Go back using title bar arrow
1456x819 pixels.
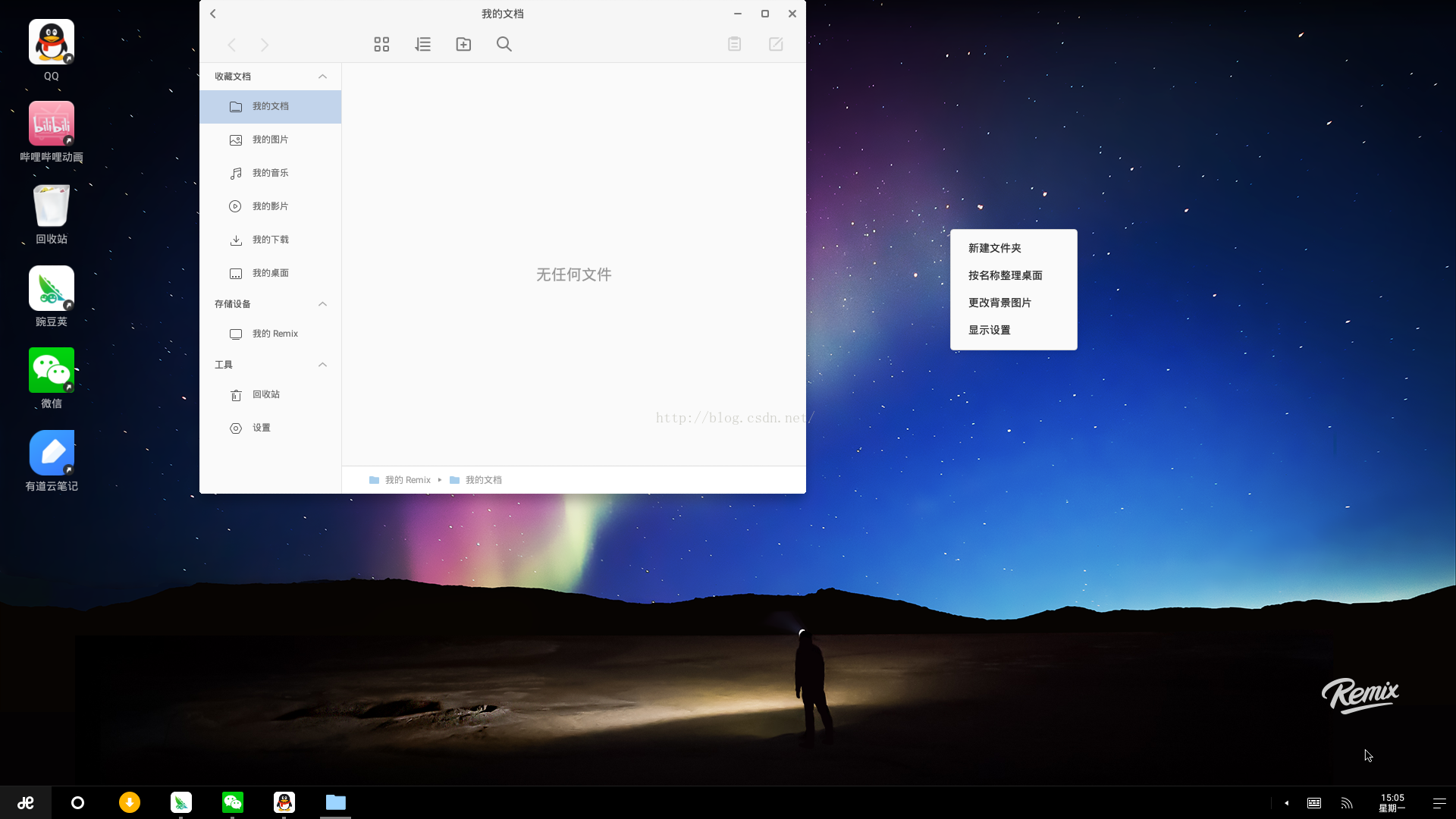pyautogui.click(x=213, y=14)
